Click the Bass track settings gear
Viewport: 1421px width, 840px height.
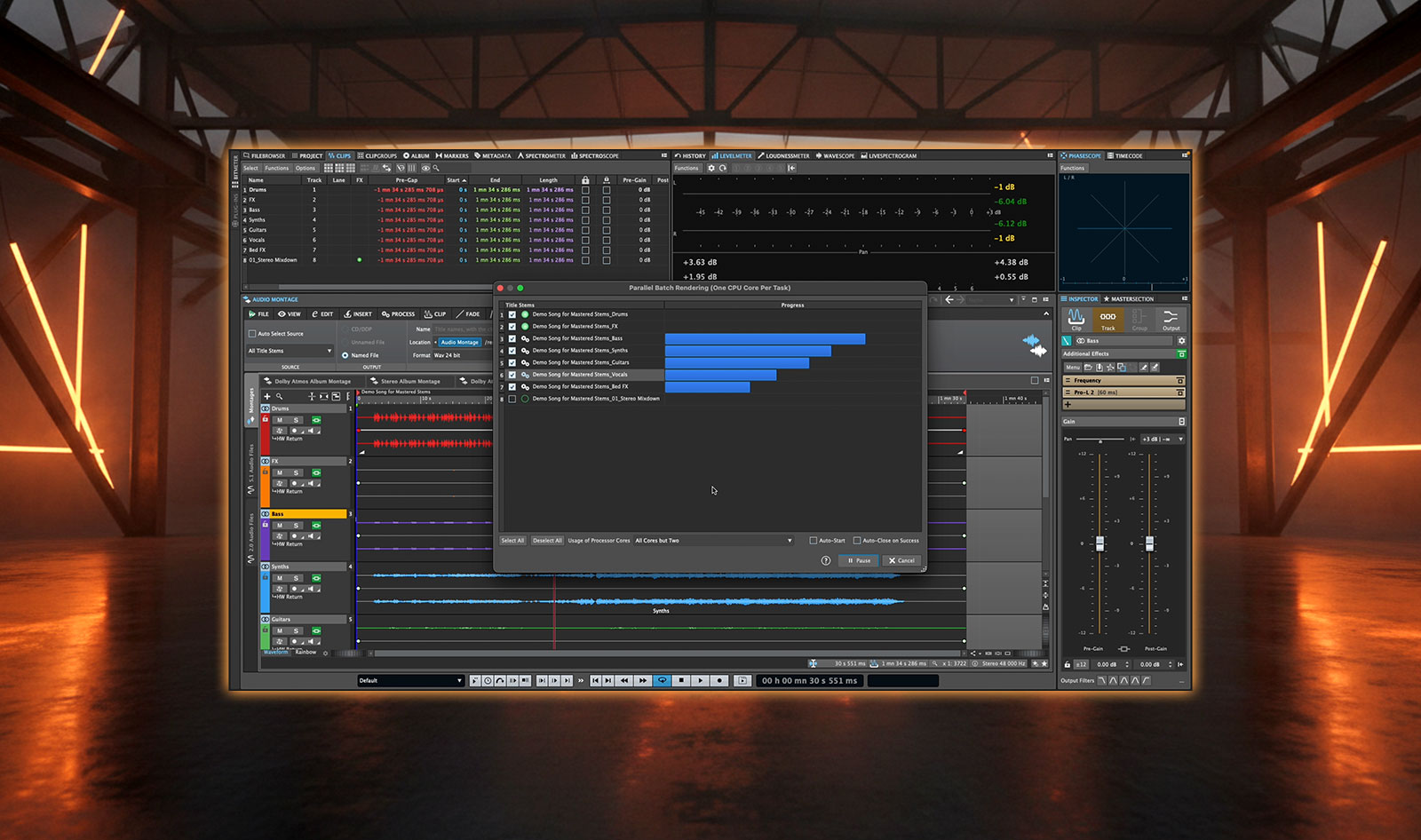(x=1181, y=341)
